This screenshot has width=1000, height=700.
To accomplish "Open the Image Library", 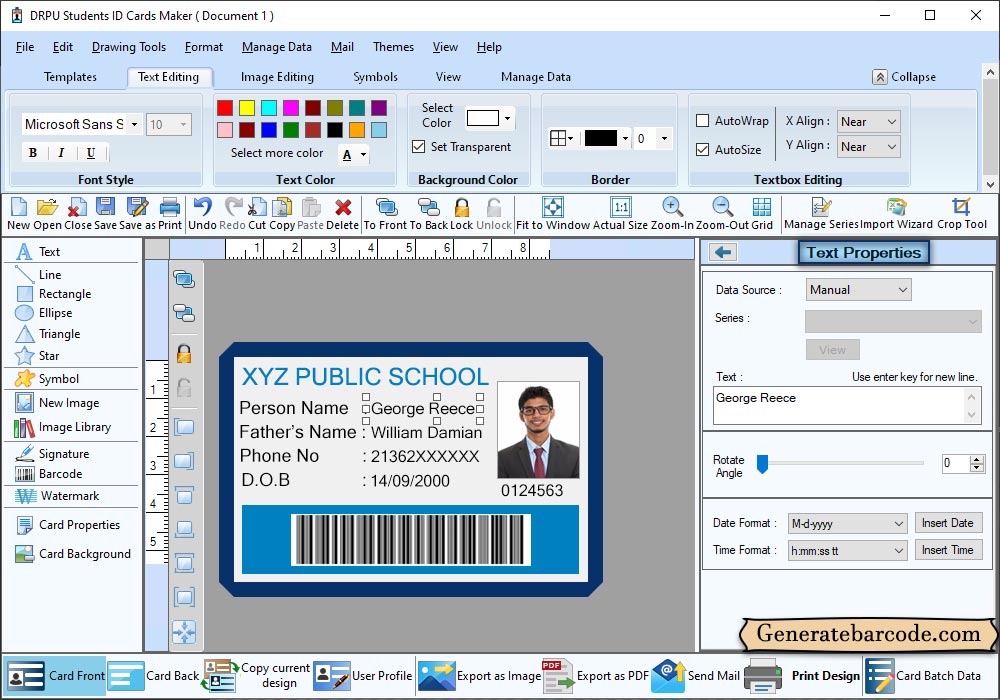I will click(x=62, y=427).
